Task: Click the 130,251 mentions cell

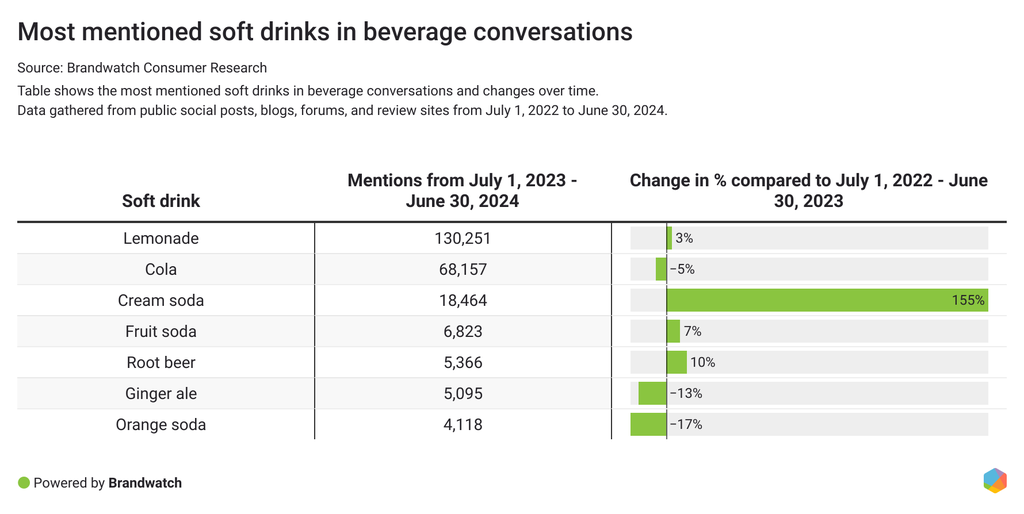Action: coord(462,238)
